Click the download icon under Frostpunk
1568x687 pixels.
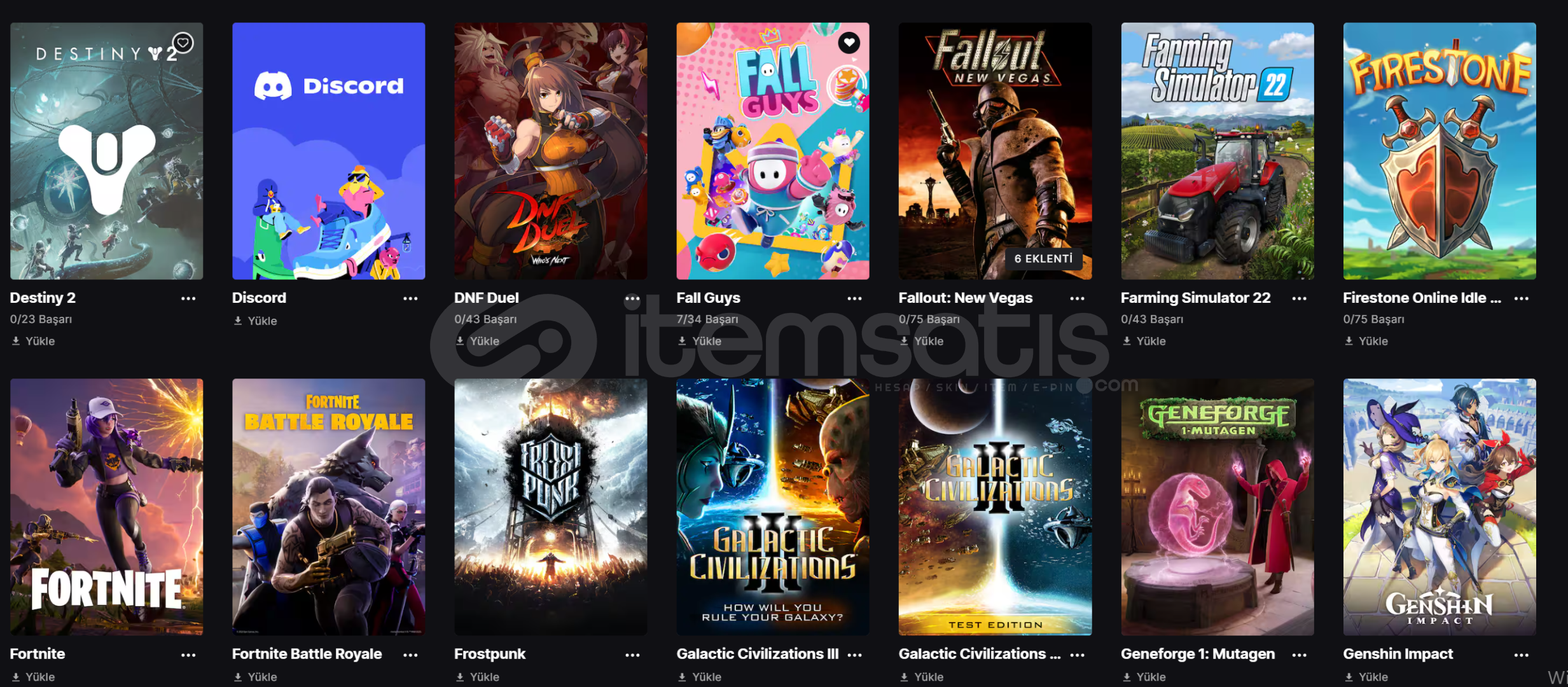(x=460, y=677)
